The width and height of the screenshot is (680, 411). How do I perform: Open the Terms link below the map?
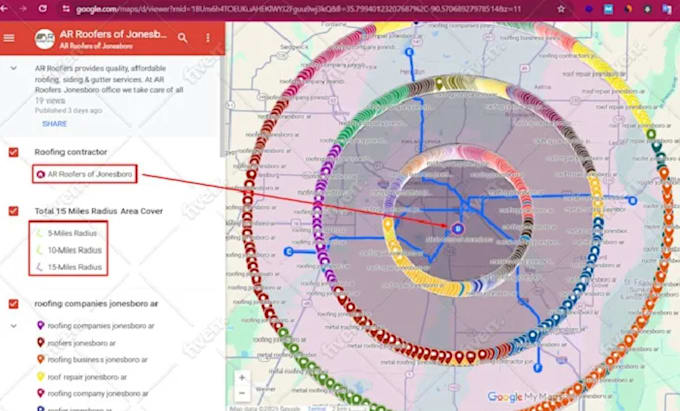coord(317,408)
